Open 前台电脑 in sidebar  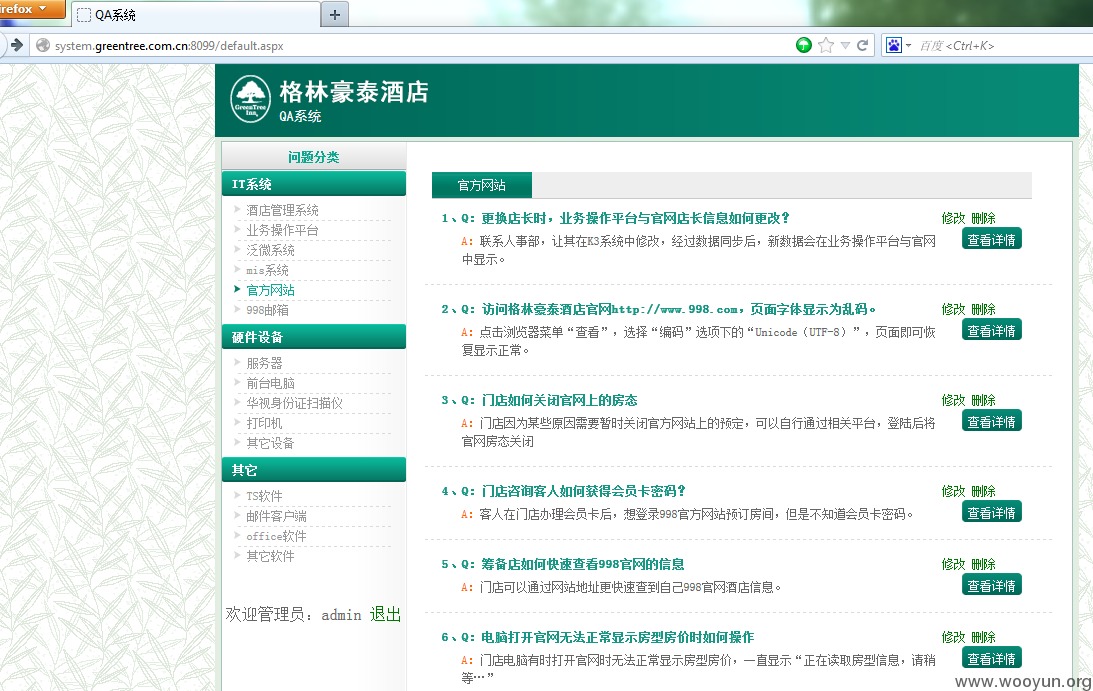(270, 384)
